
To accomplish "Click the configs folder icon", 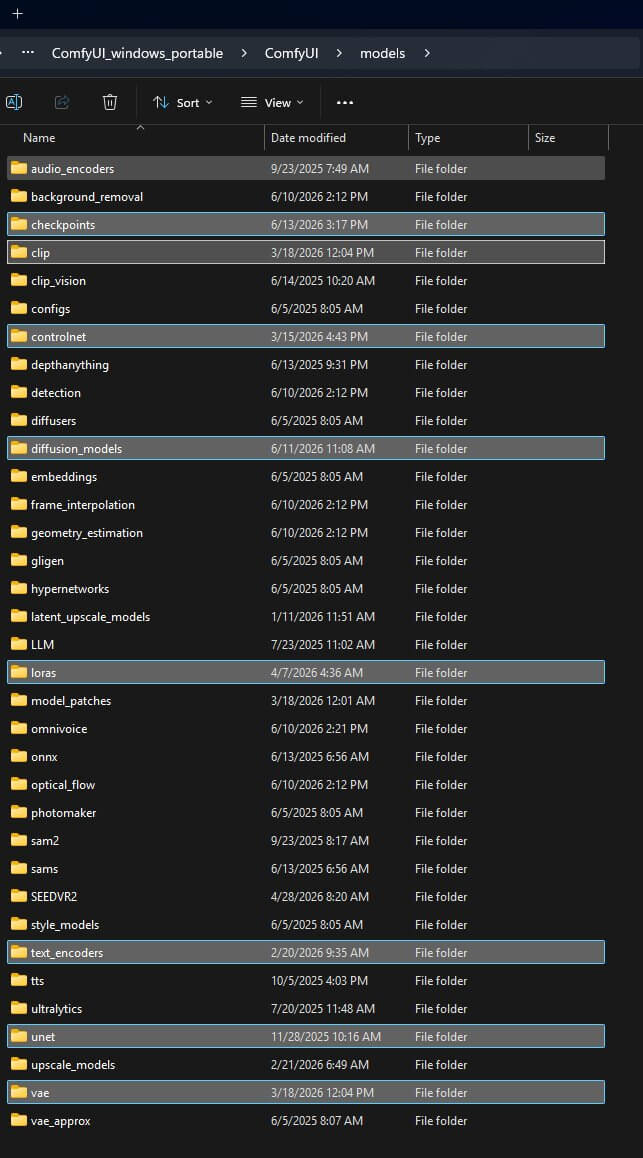I will [x=19, y=309].
